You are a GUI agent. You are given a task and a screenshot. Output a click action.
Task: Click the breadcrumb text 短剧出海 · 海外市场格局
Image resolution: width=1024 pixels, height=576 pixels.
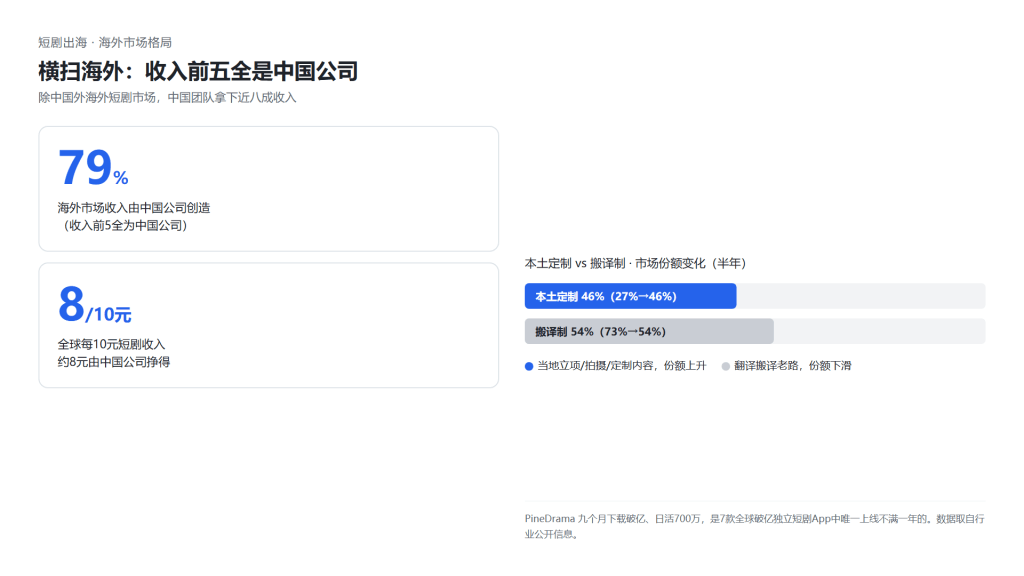pyautogui.click(x=105, y=42)
